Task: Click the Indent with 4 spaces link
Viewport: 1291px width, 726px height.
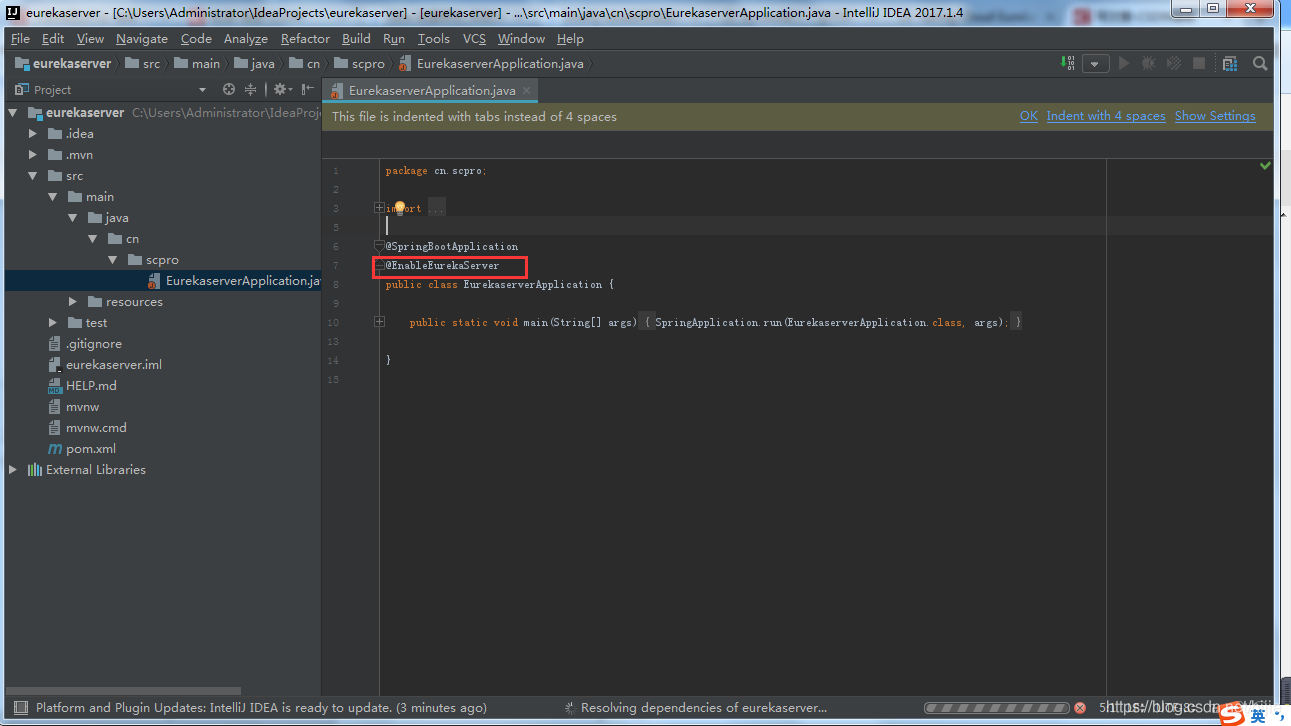Action: pos(1106,116)
